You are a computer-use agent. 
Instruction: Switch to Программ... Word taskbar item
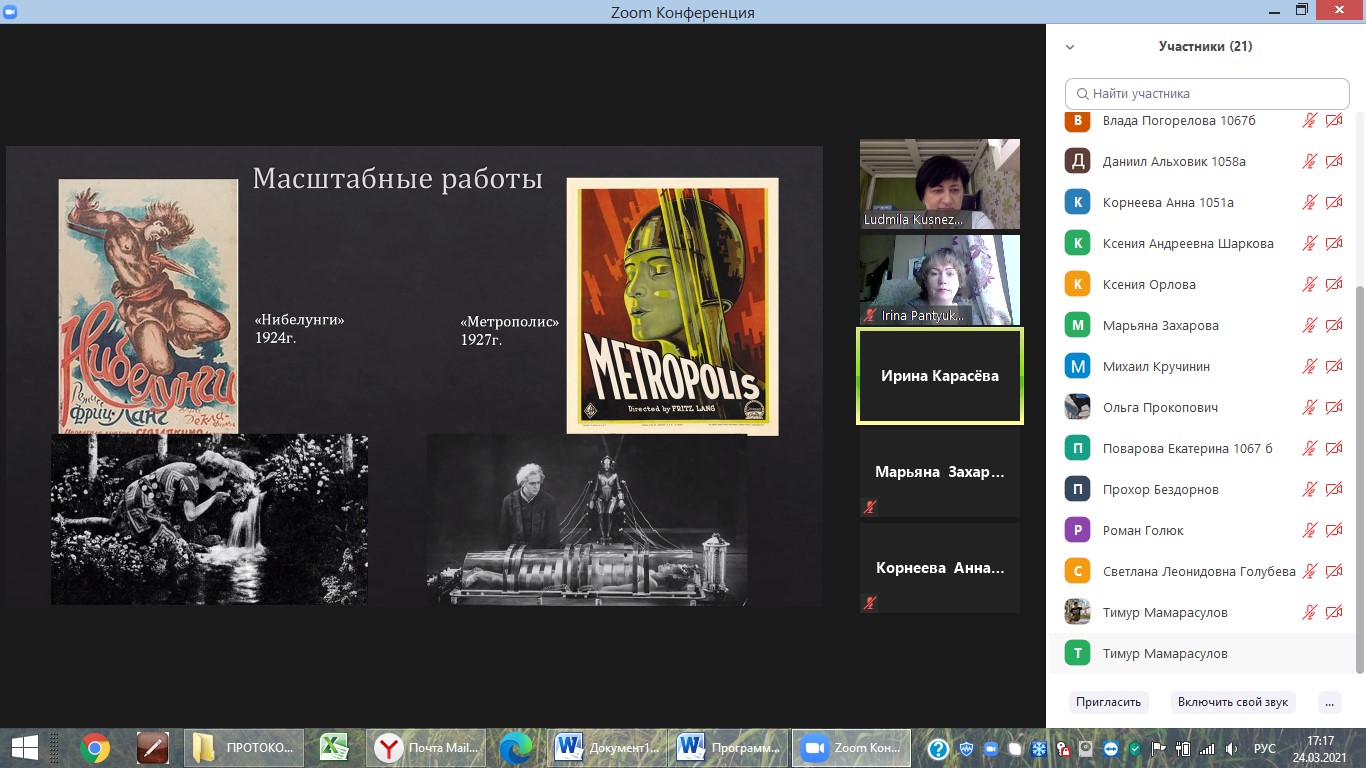[729, 747]
